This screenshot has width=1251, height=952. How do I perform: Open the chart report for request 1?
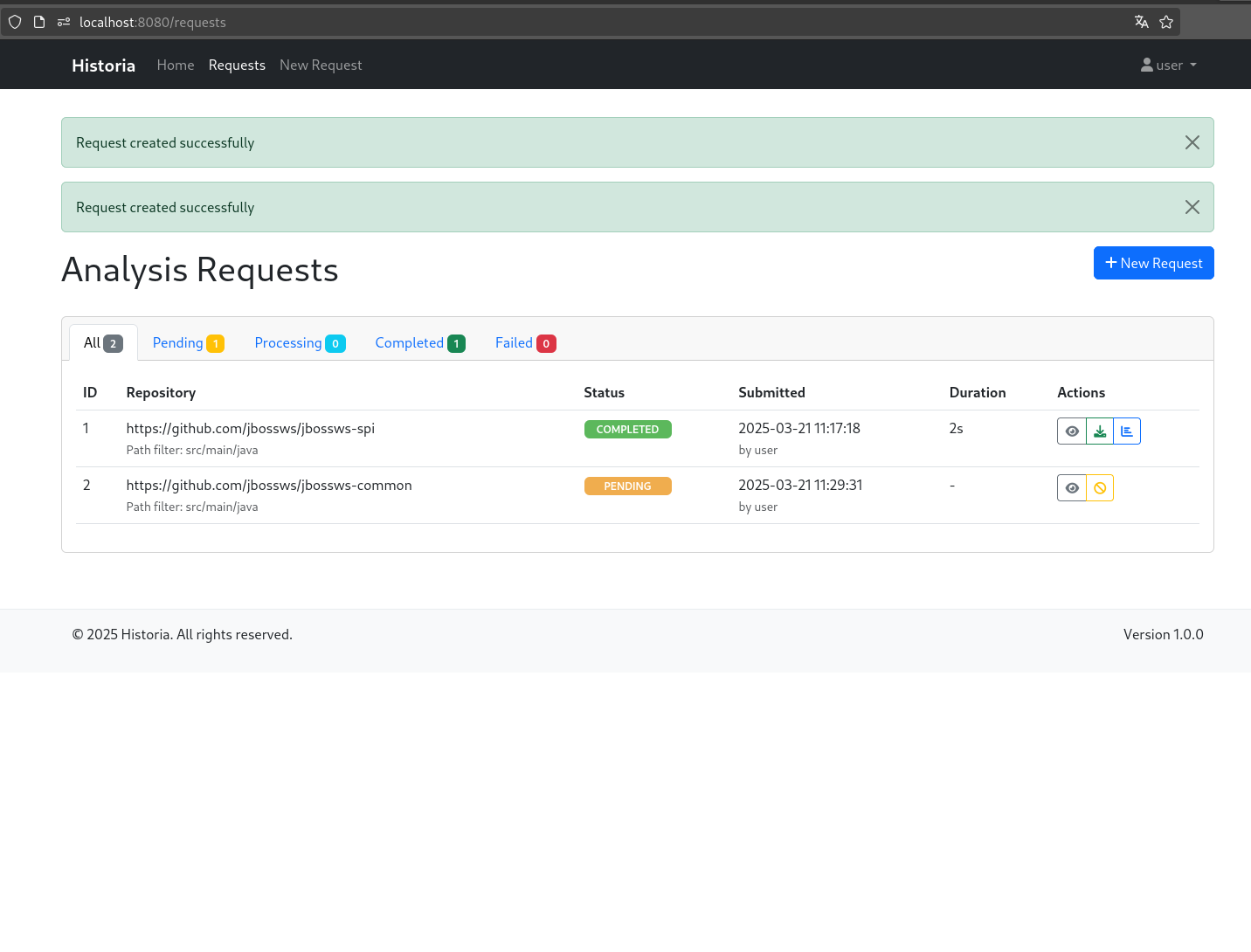(x=1127, y=431)
